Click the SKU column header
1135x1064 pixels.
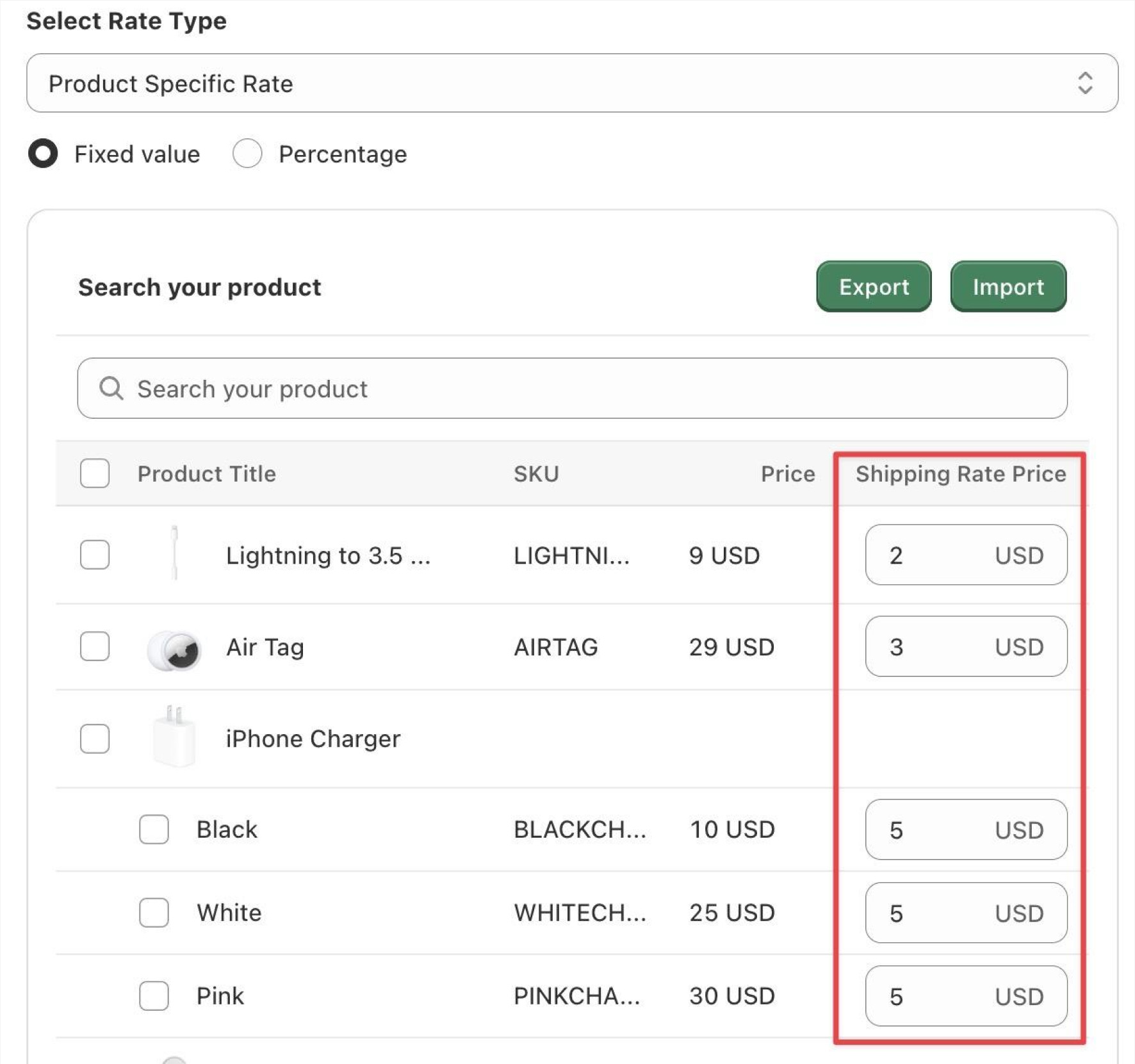click(x=536, y=474)
